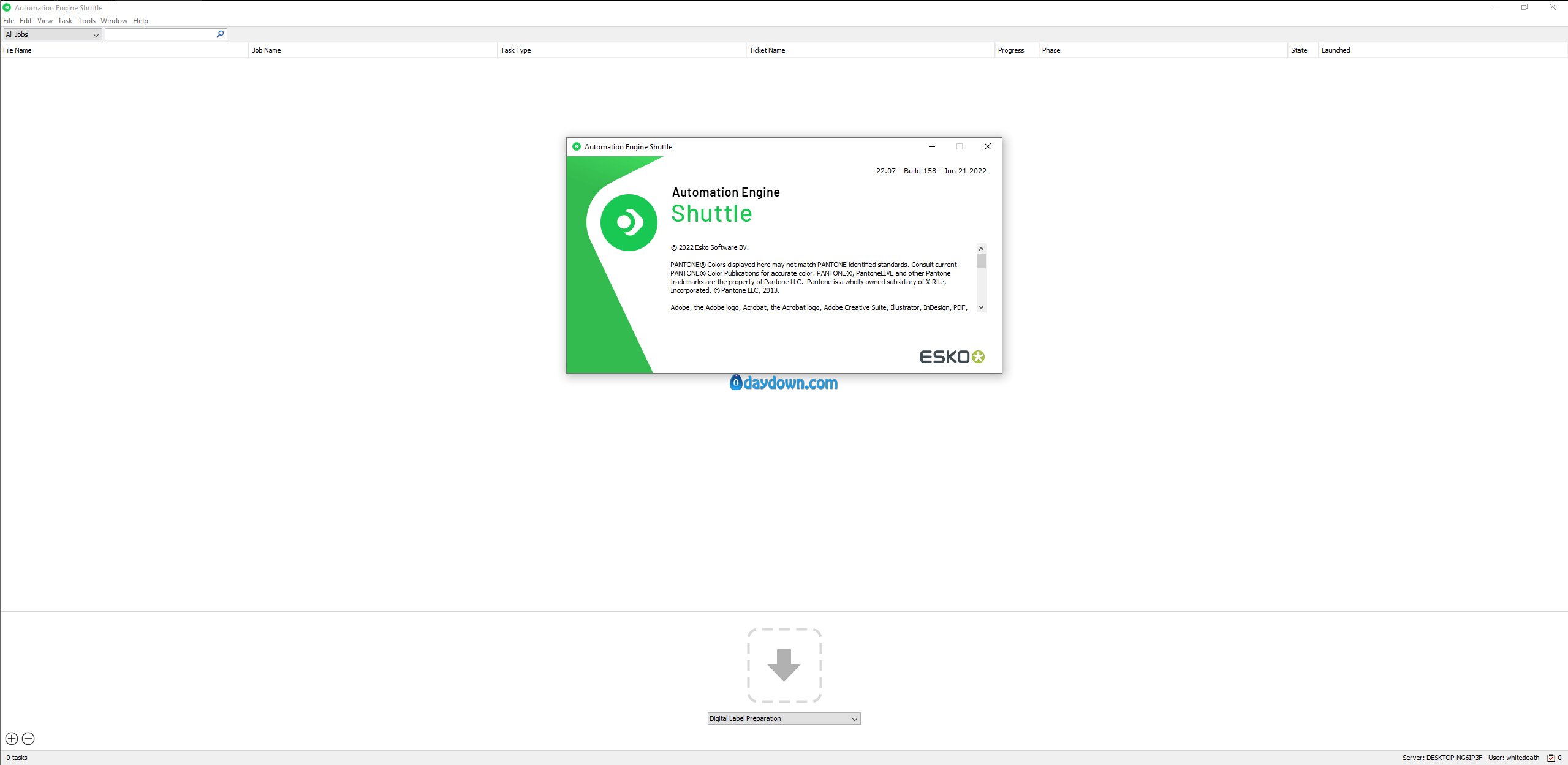Image resolution: width=1568 pixels, height=765 pixels.
Task: Click the About text scroll-up arrow
Action: (x=981, y=248)
